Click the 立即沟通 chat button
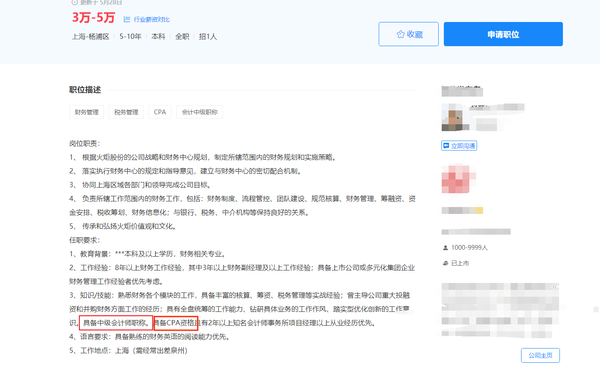This screenshot has width=600, height=368. [x=459, y=146]
